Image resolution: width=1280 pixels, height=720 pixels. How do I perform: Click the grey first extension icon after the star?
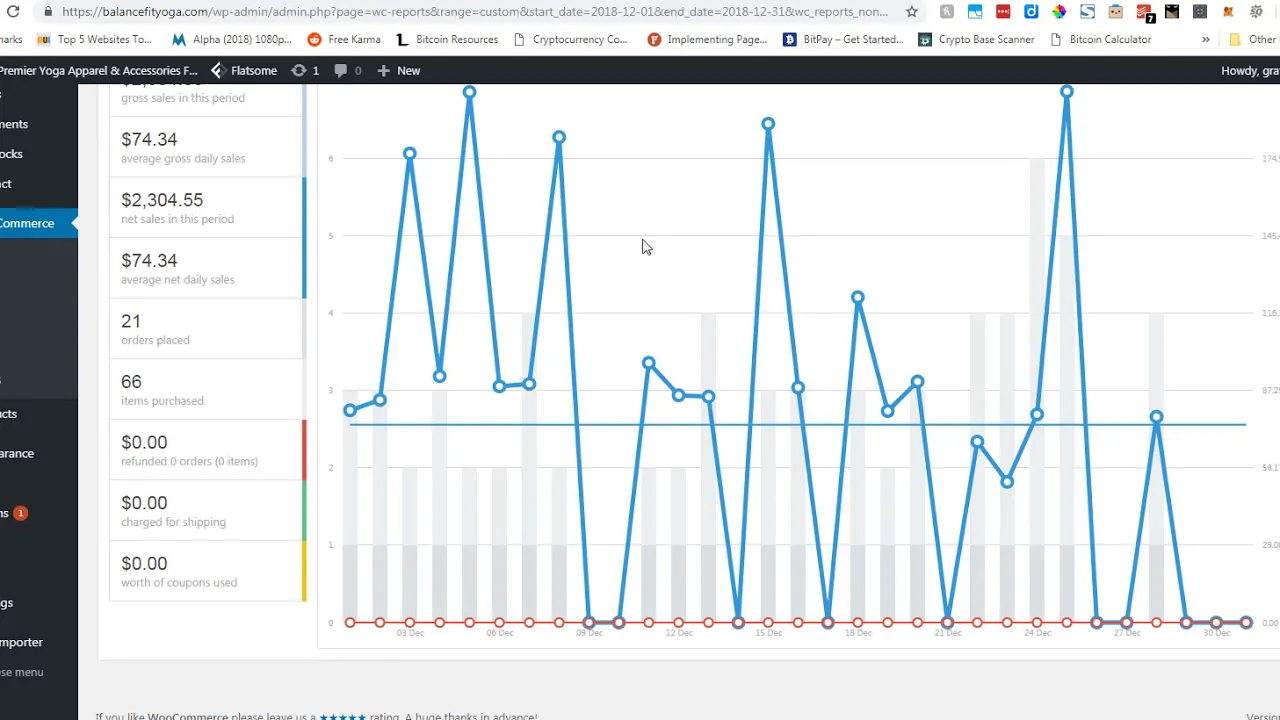pyautogui.click(x=947, y=12)
